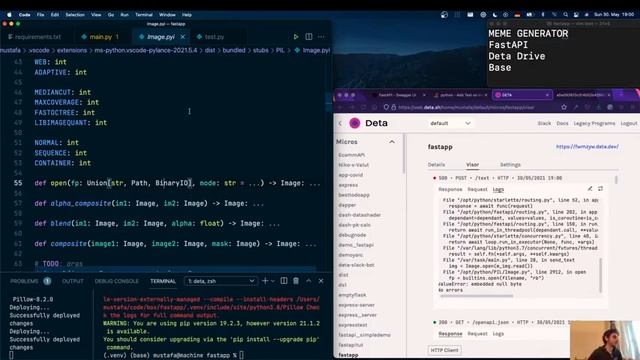Open the Legacy Programs link

click(x=594, y=123)
